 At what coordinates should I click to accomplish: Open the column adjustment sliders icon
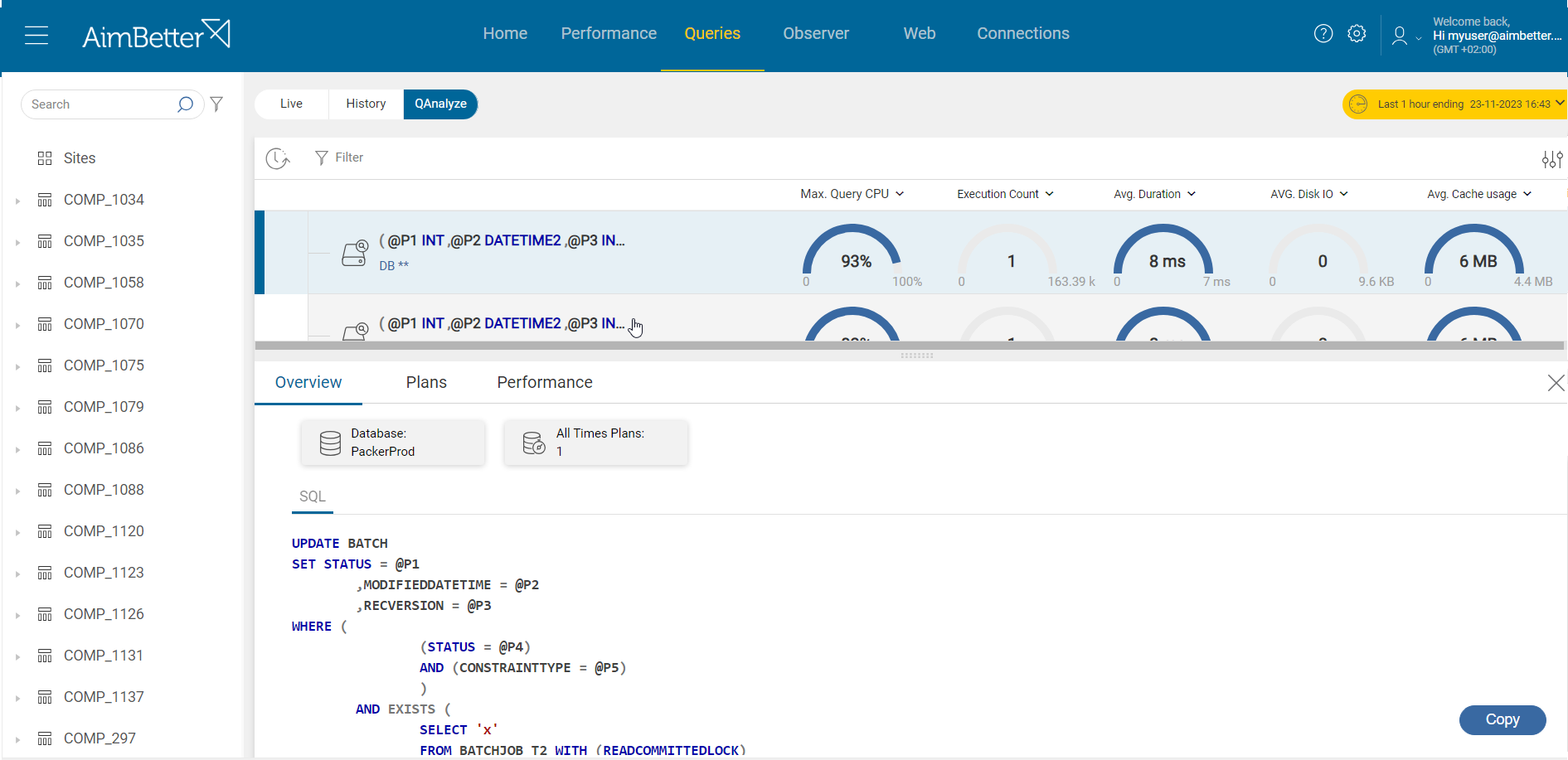(x=1552, y=159)
